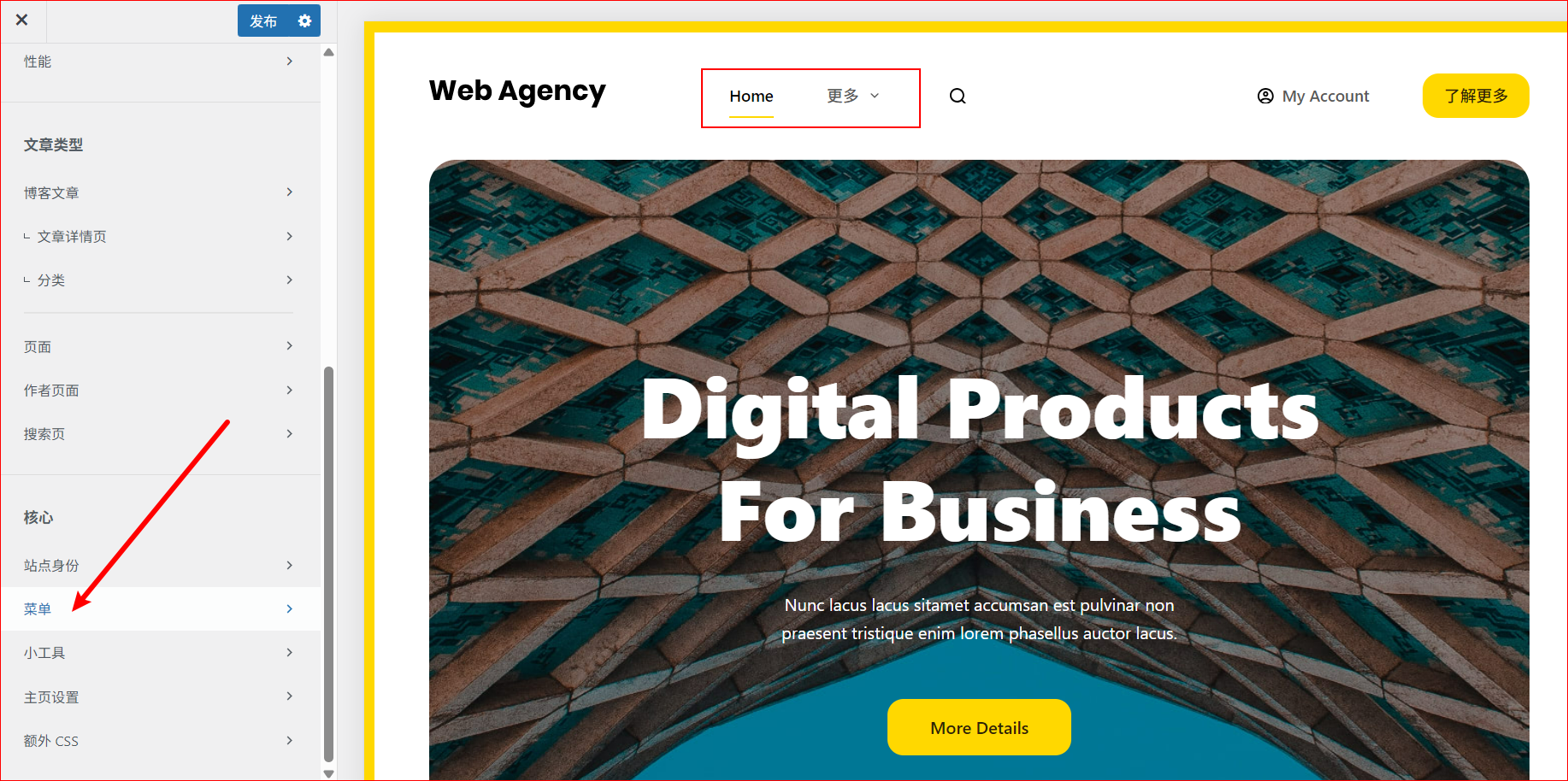1568x781 pixels.
Task: Open the 小工具 widgets section
Action: (160, 653)
